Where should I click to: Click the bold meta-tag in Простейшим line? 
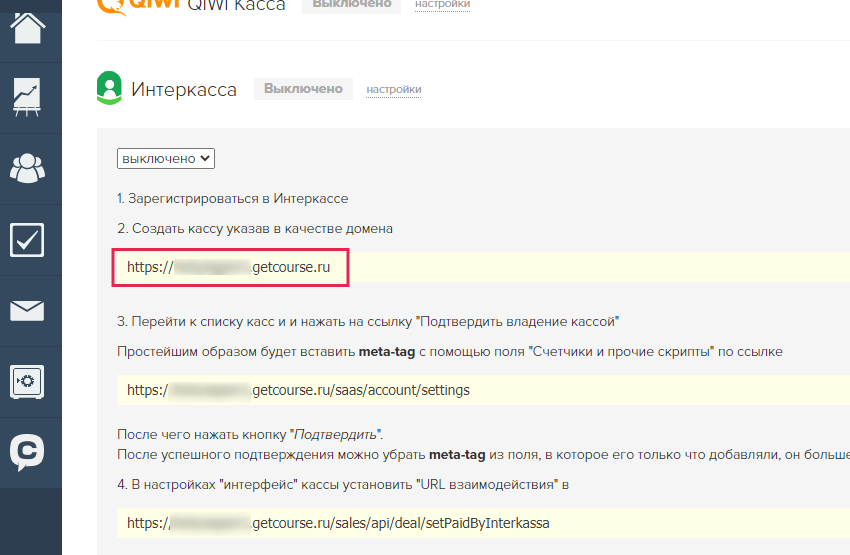pyautogui.click(x=387, y=352)
